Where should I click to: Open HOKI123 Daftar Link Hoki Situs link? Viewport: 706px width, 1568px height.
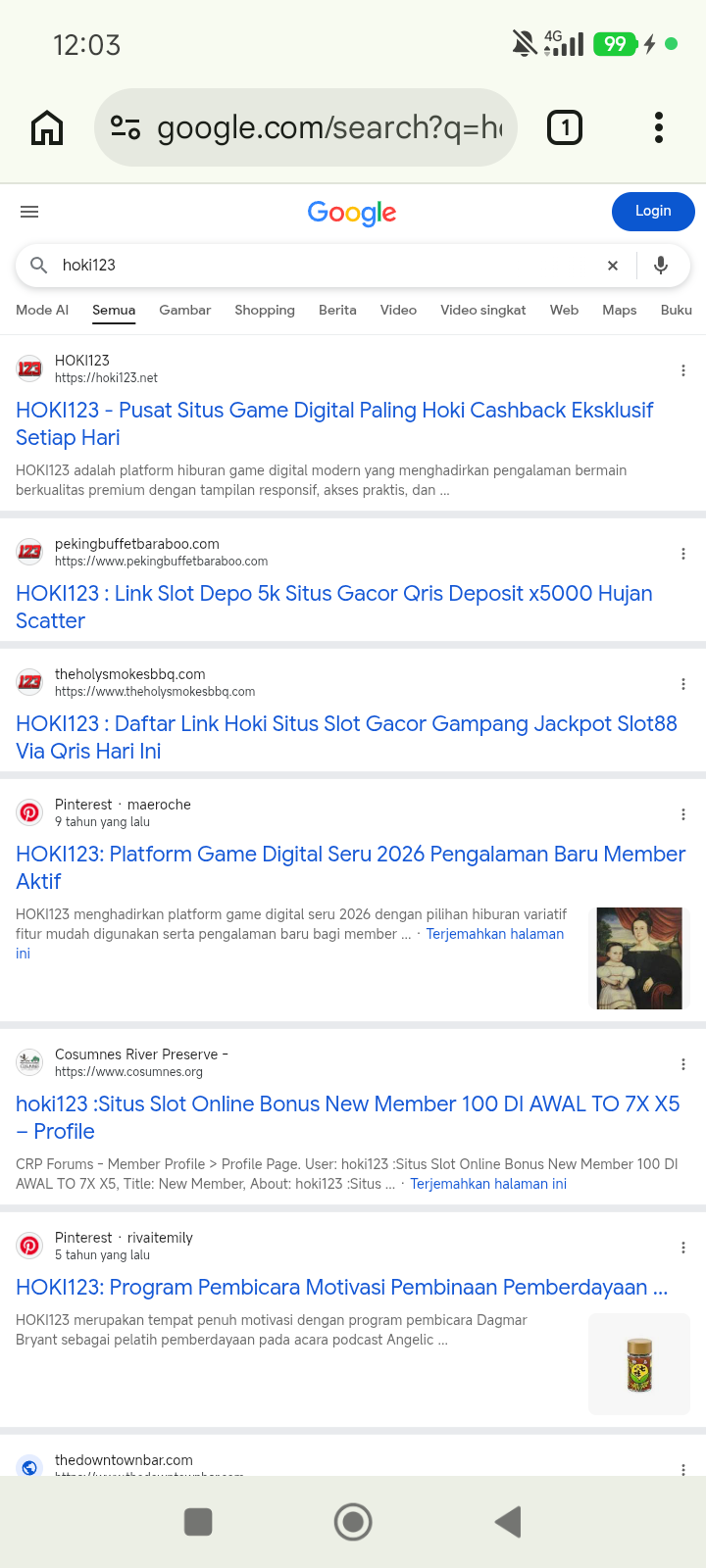[x=346, y=737]
